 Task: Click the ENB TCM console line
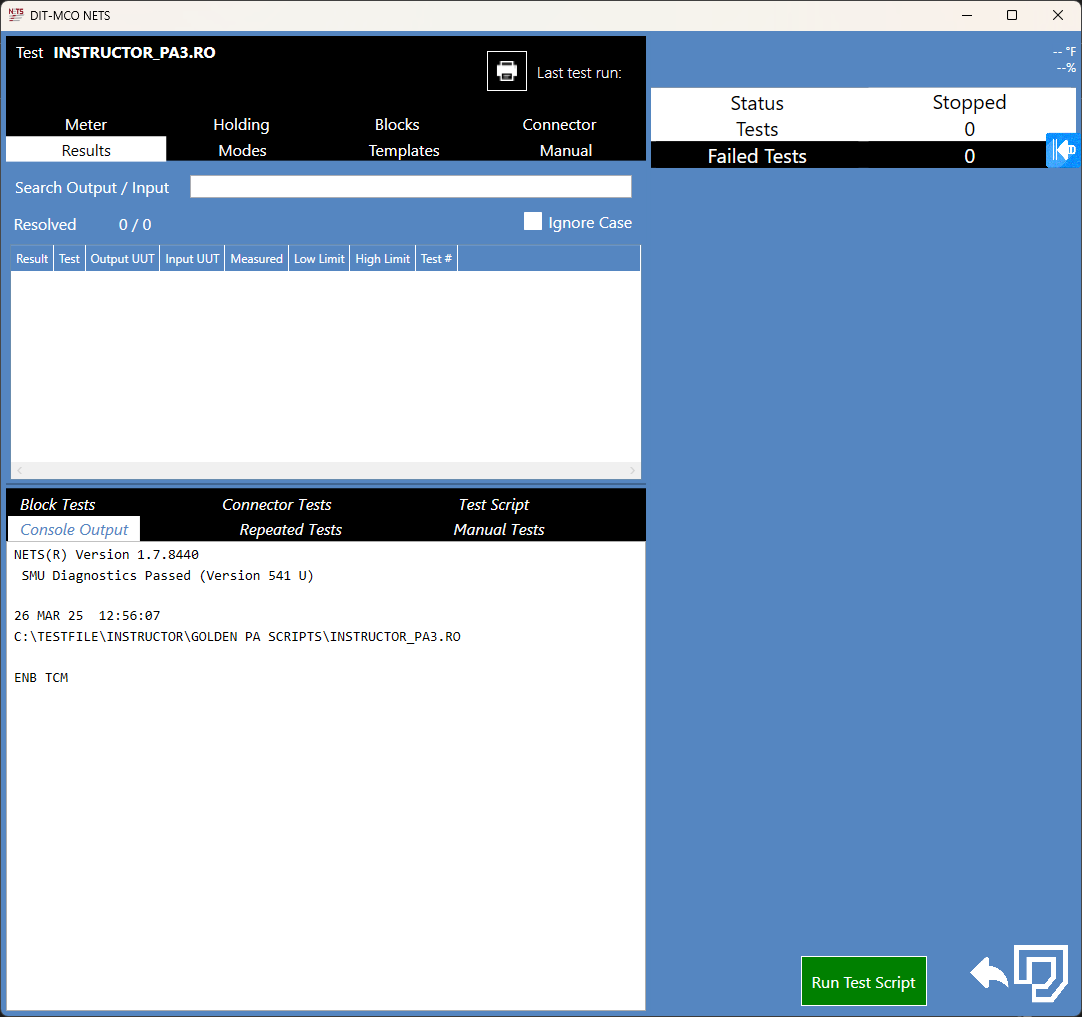click(41, 678)
